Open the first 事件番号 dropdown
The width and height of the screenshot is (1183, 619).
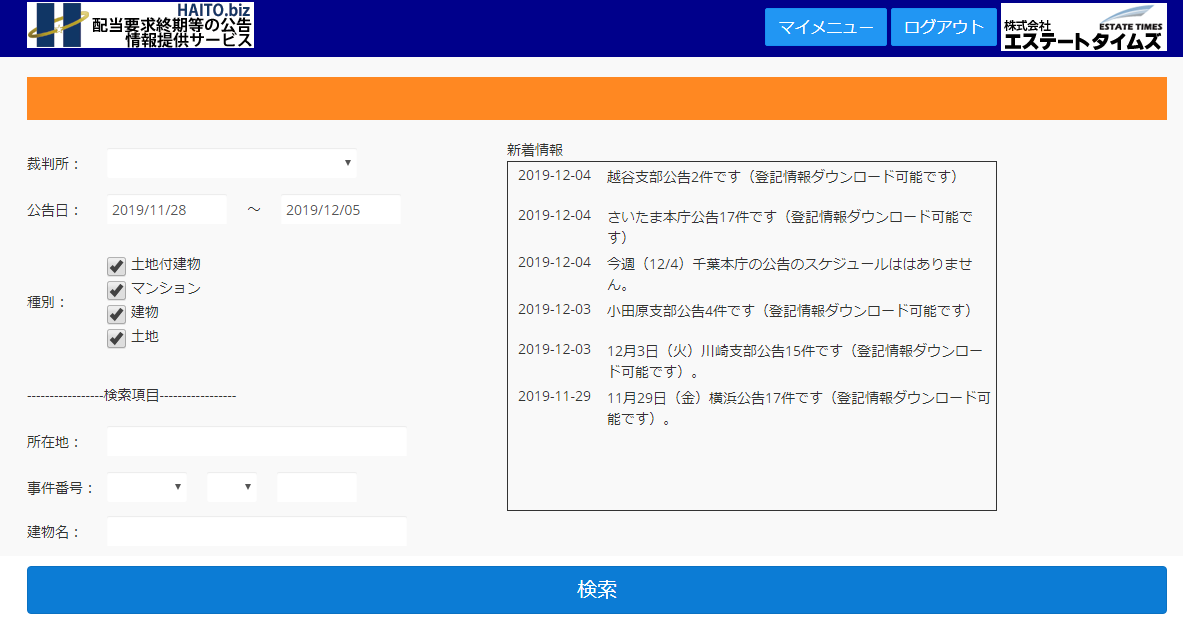(146, 487)
